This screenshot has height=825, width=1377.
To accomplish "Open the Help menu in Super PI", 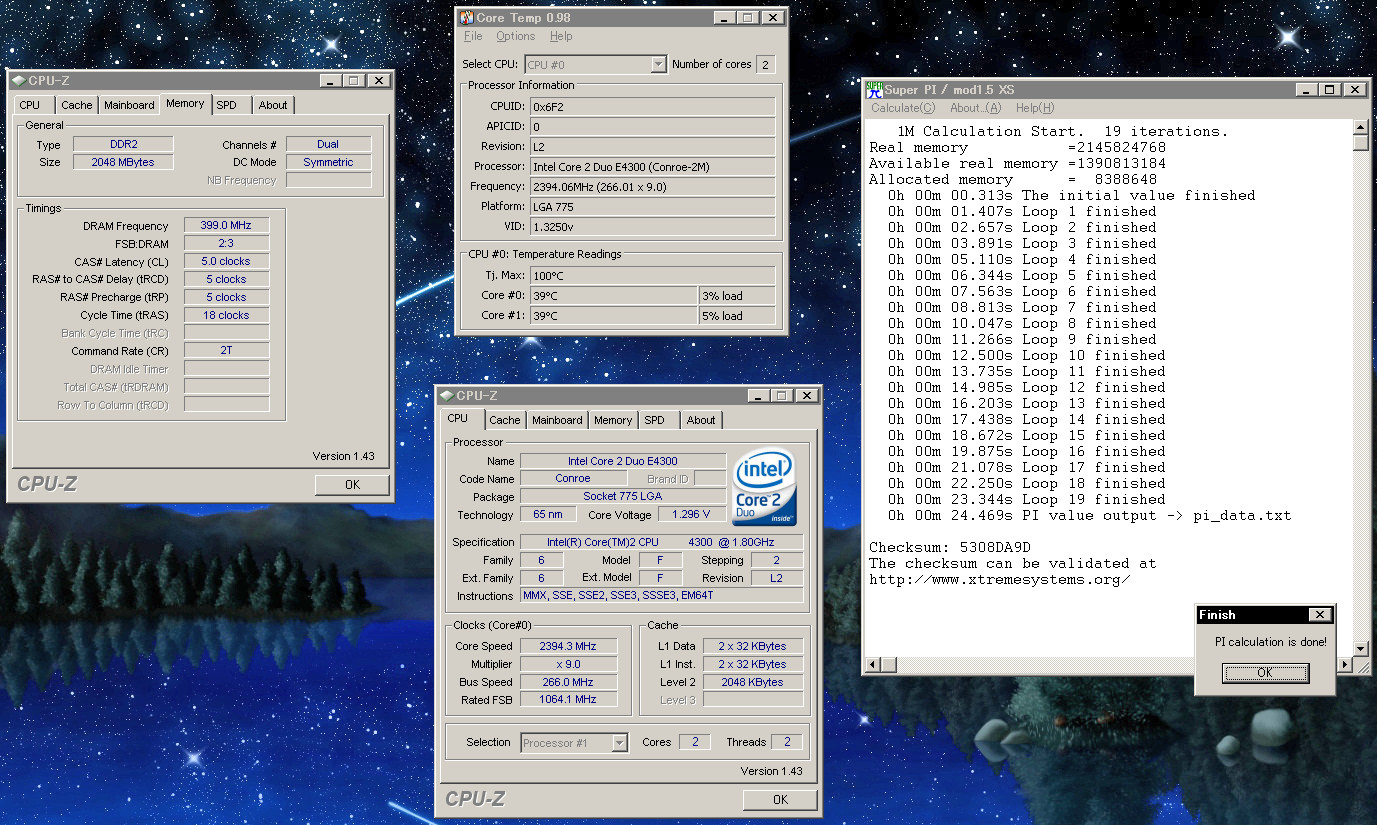I will [1034, 108].
